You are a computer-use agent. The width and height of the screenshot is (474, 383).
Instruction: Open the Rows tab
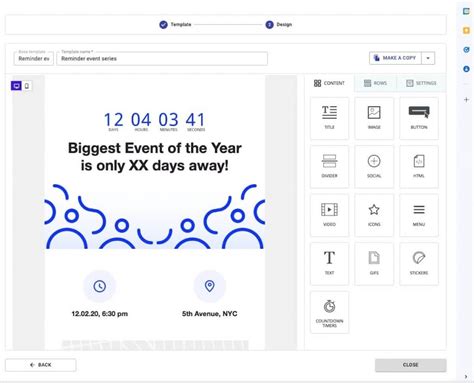pyautogui.click(x=375, y=83)
